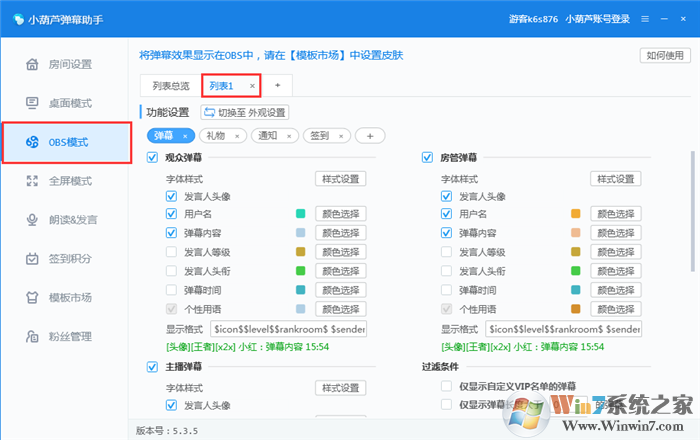The height and width of the screenshot is (440, 700).
Task: Open 模板市场 shirt icon
Action: (x=32, y=297)
